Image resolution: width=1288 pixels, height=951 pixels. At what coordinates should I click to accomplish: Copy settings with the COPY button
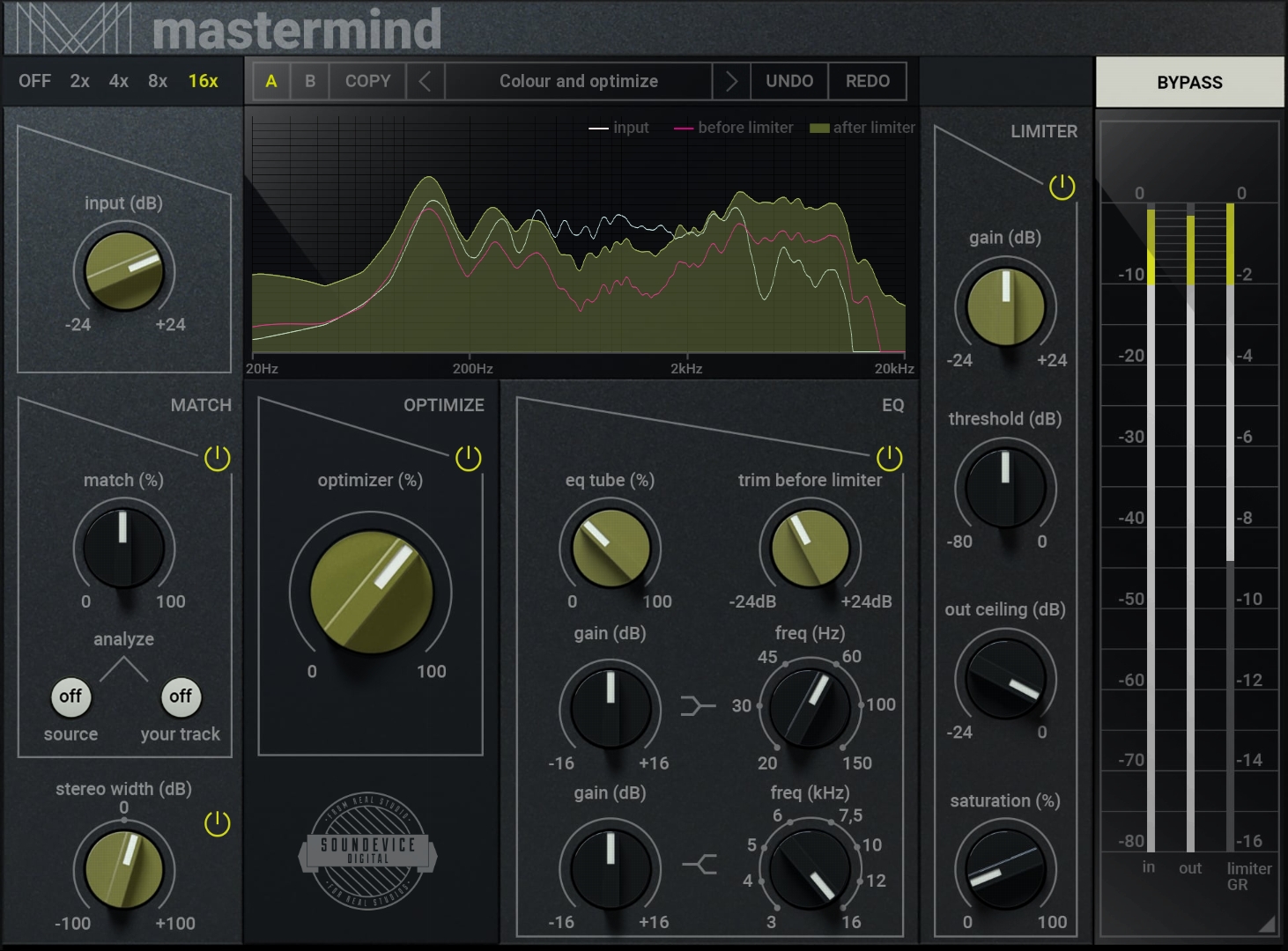(x=366, y=81)
